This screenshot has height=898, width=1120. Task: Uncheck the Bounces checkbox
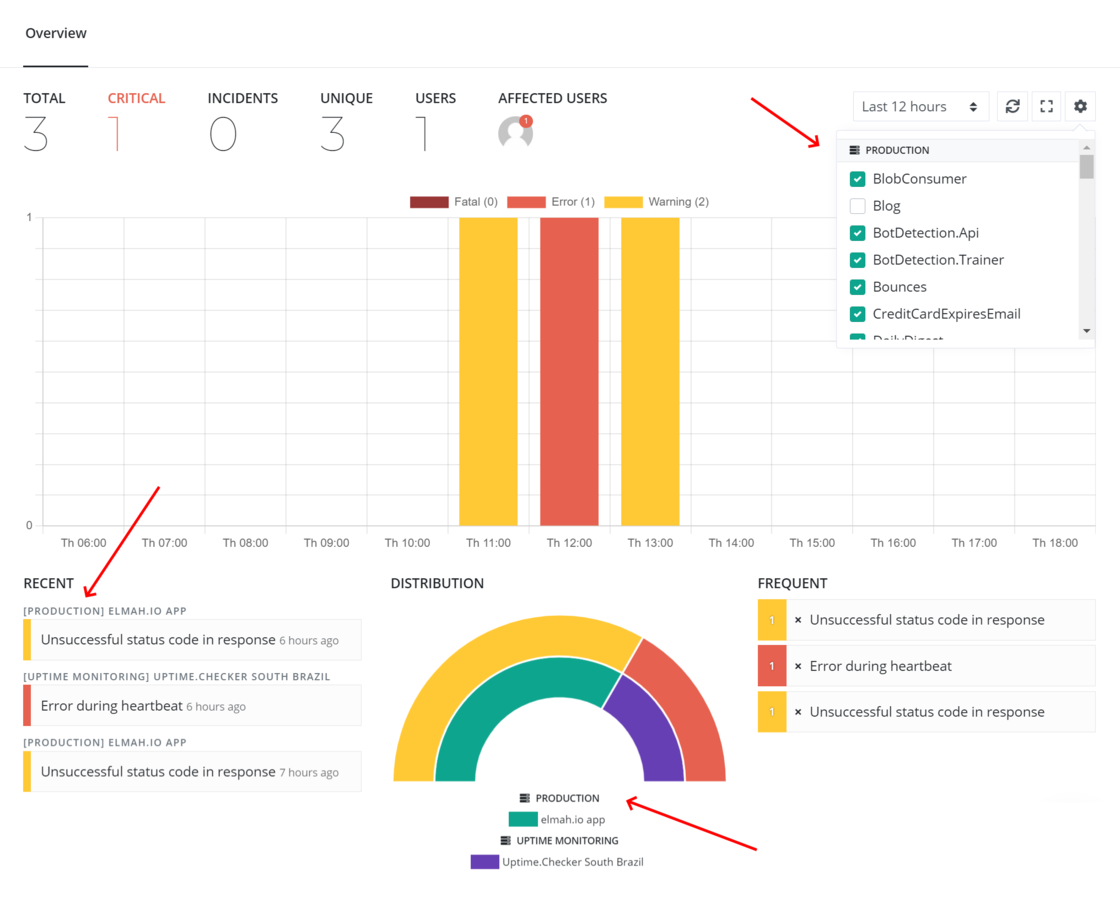858,287
